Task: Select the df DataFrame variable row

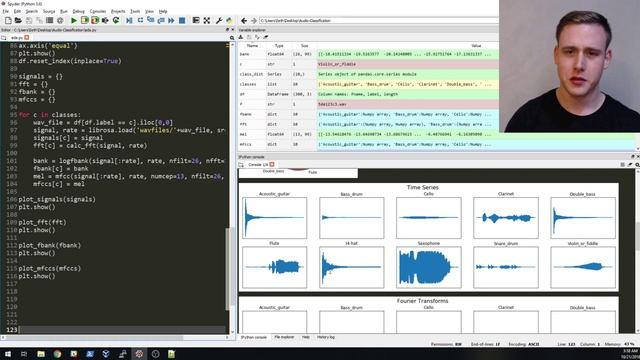Action: (x=369, y=94)
